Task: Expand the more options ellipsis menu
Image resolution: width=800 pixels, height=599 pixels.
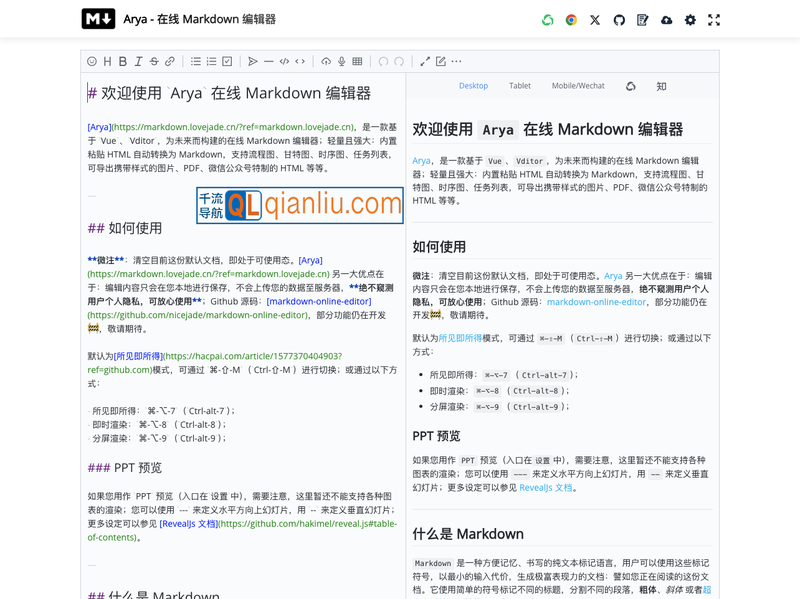Action: pos(456,62)
